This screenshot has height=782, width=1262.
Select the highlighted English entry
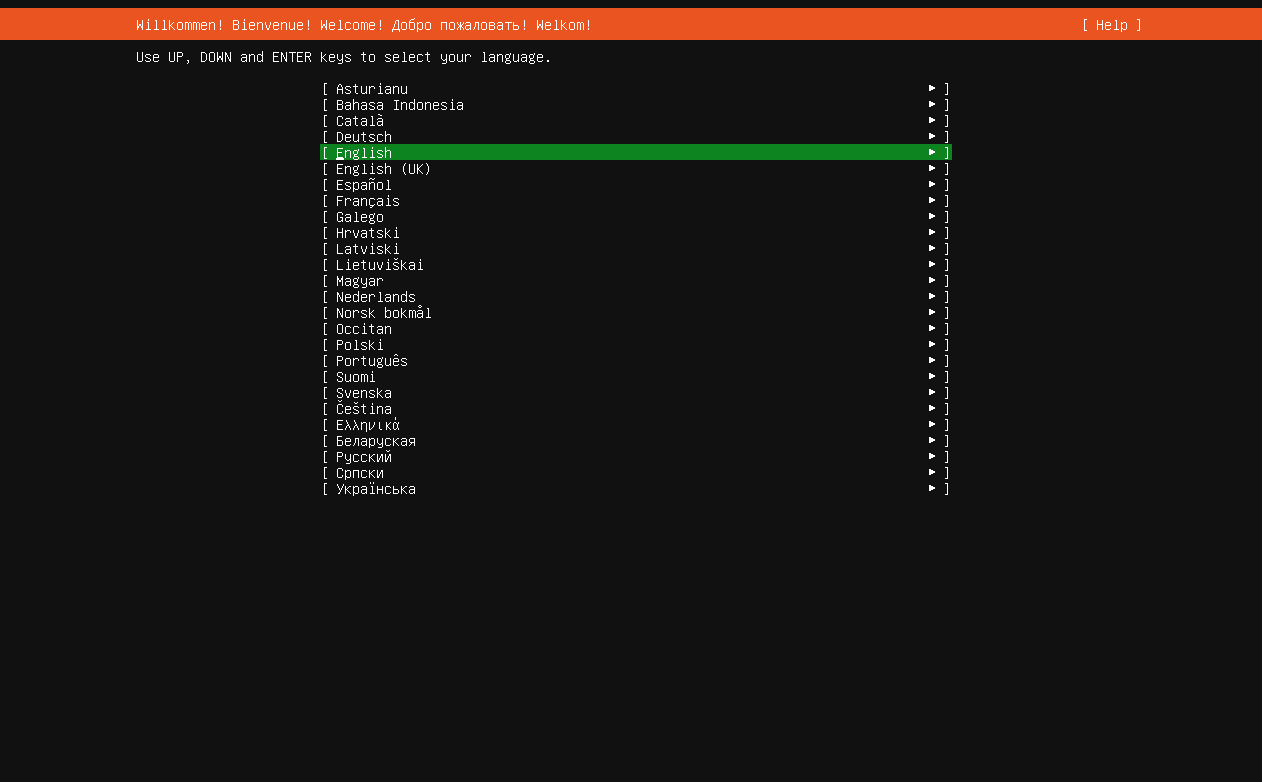(636, 153)
